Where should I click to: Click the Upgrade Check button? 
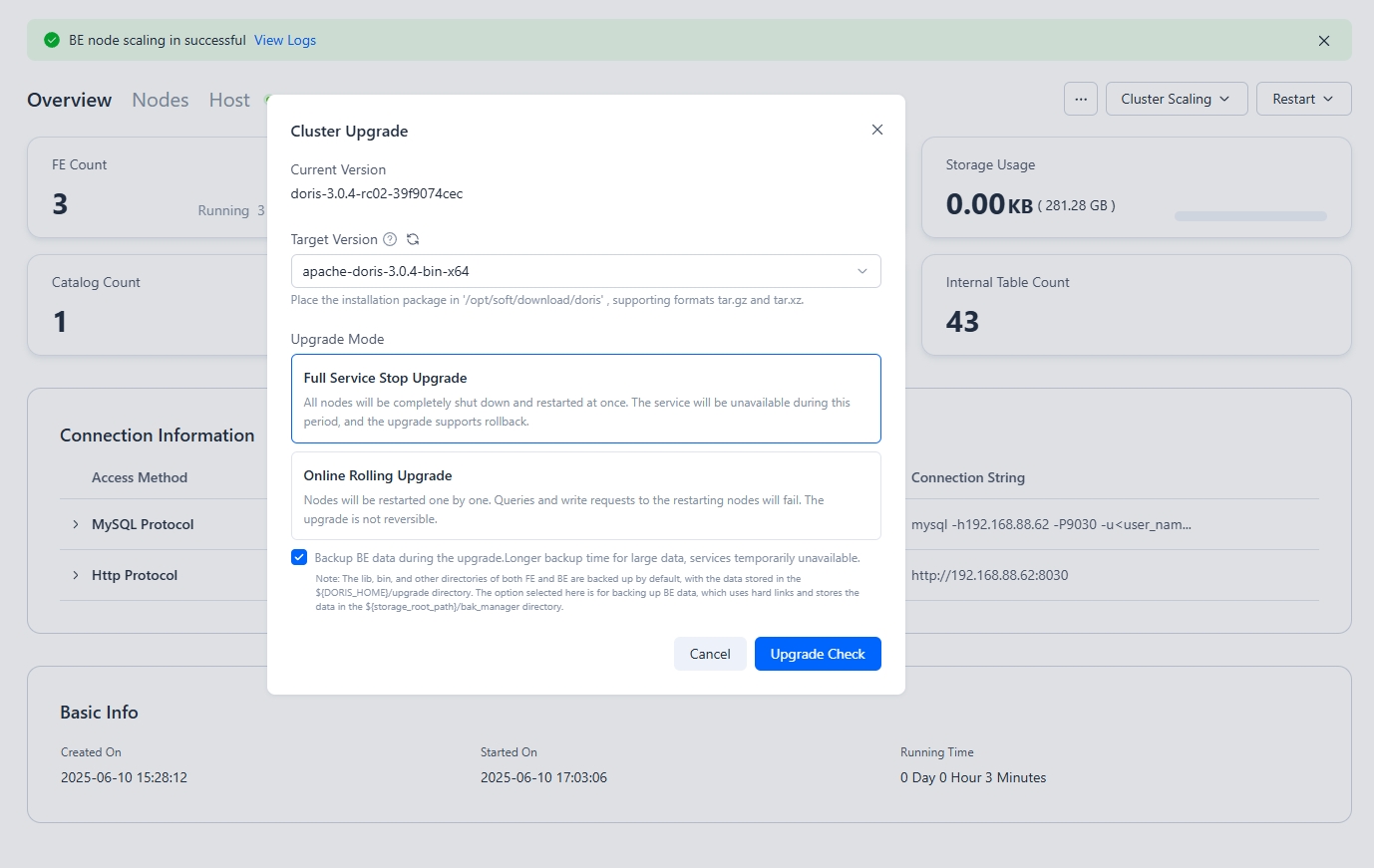coord(817,654)
